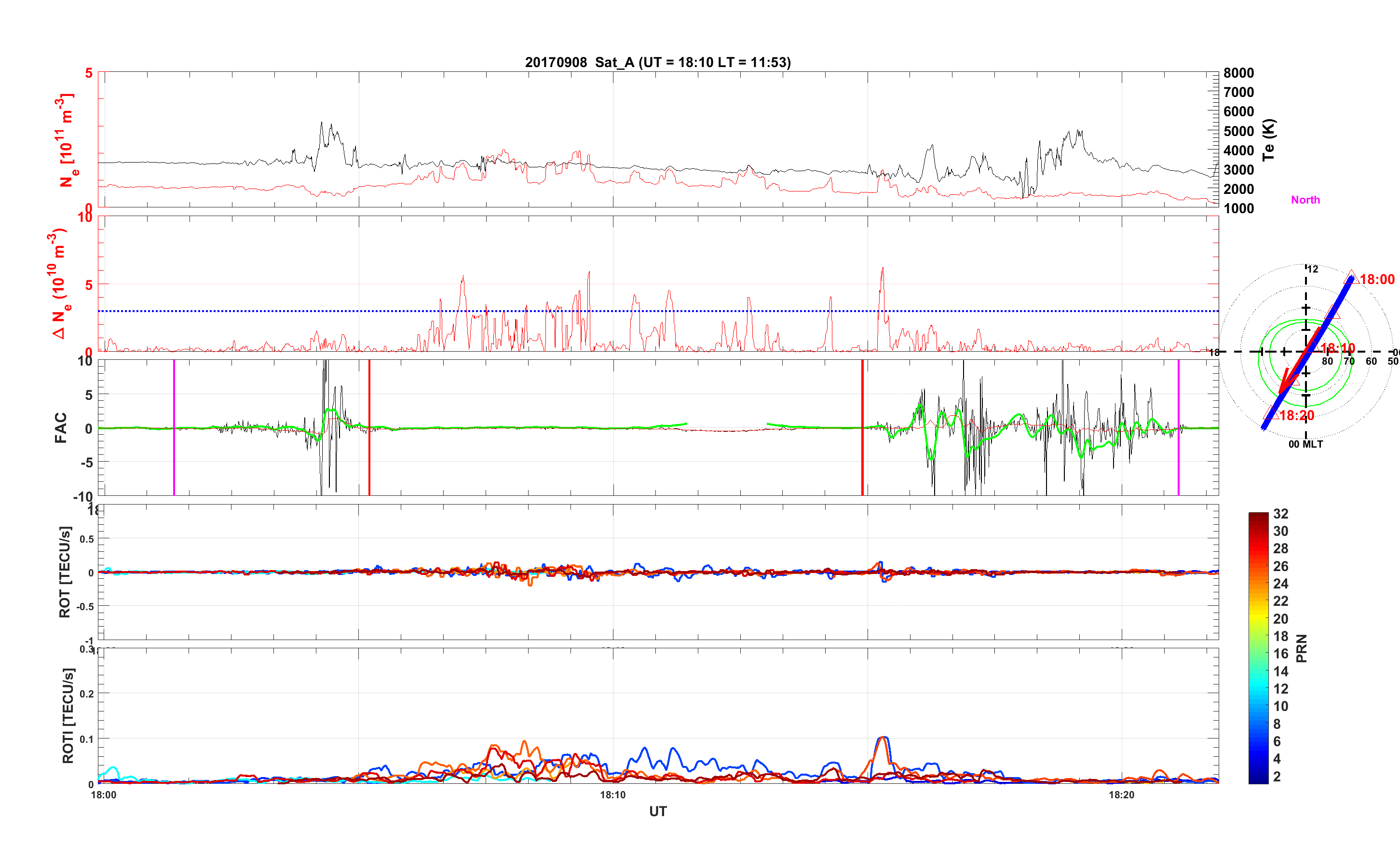Click the 18:10 tick label on the UT axis
Image resolution: width=1400 pixels, height=847 pixels.
(x=612, y=795)
